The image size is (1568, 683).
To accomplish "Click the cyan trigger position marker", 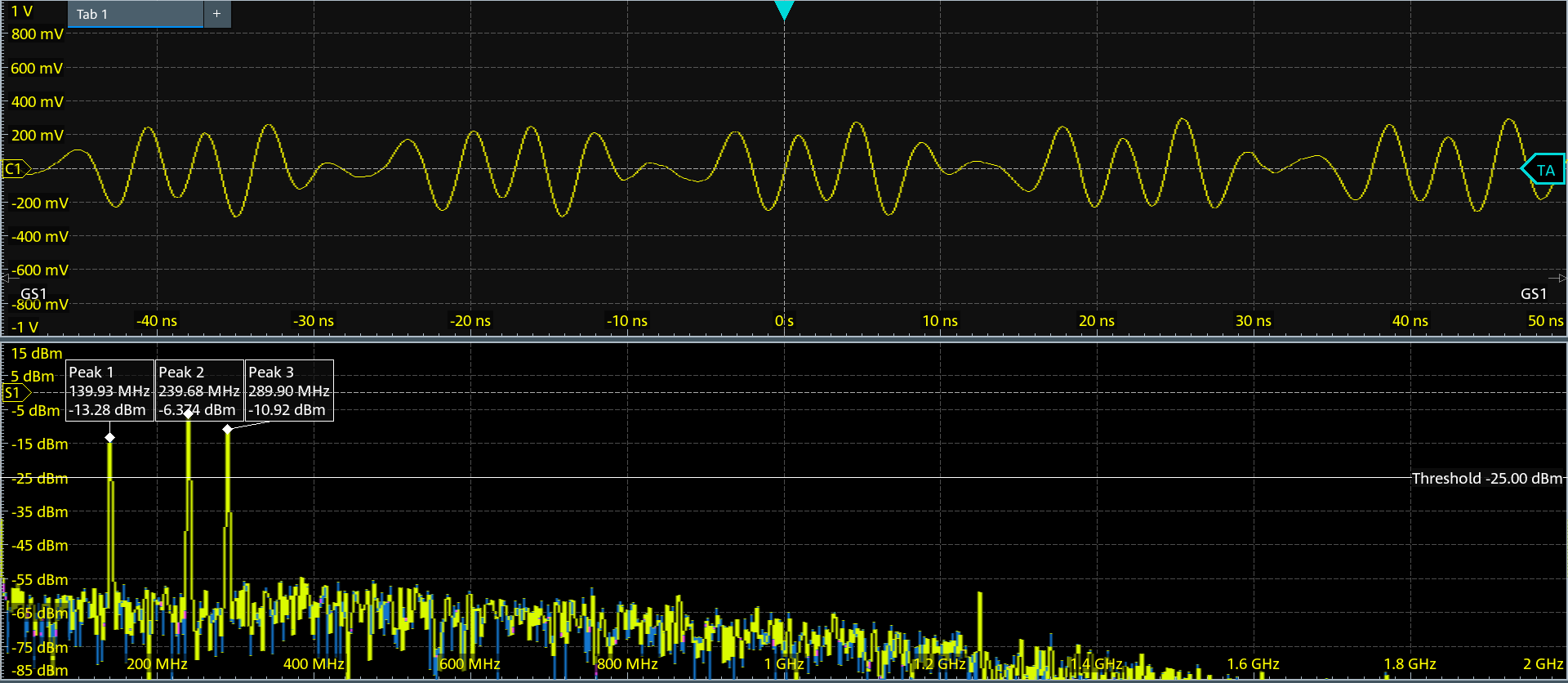I will (x=784, y=11).
